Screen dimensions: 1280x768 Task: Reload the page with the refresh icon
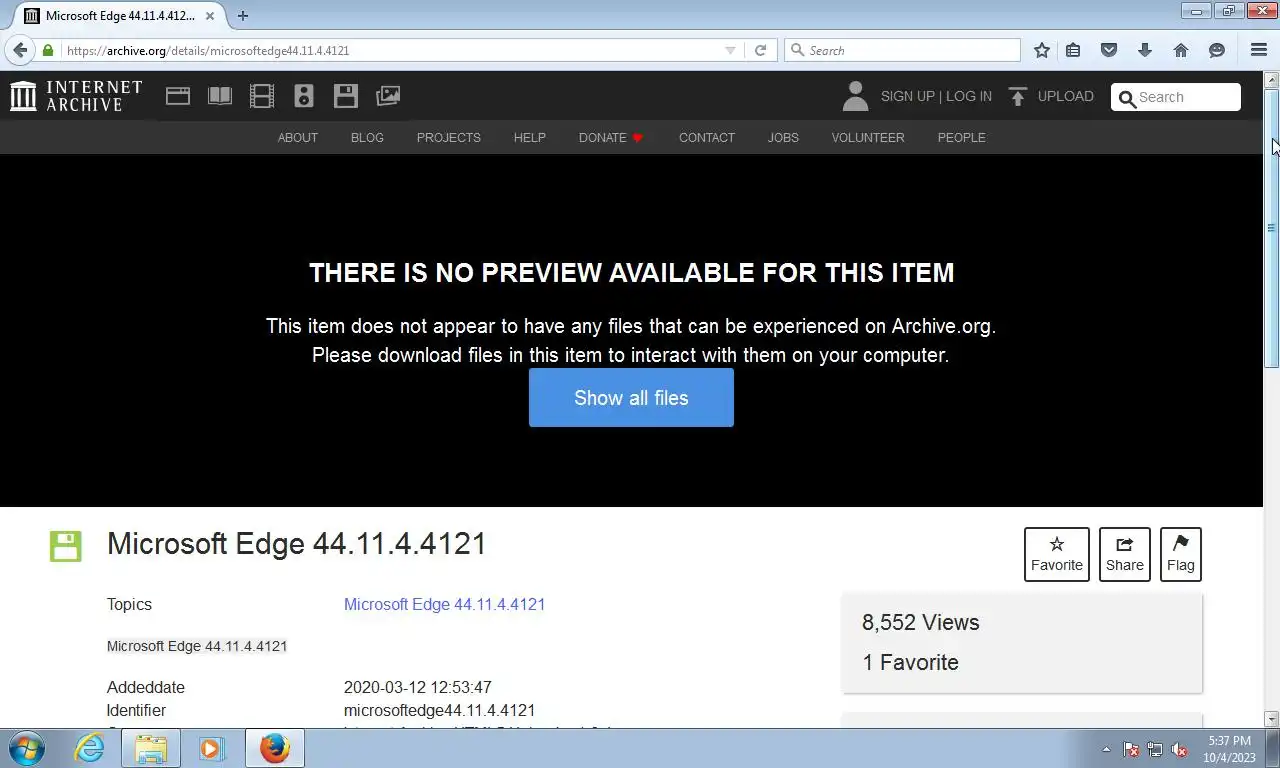tap(760, 50)
